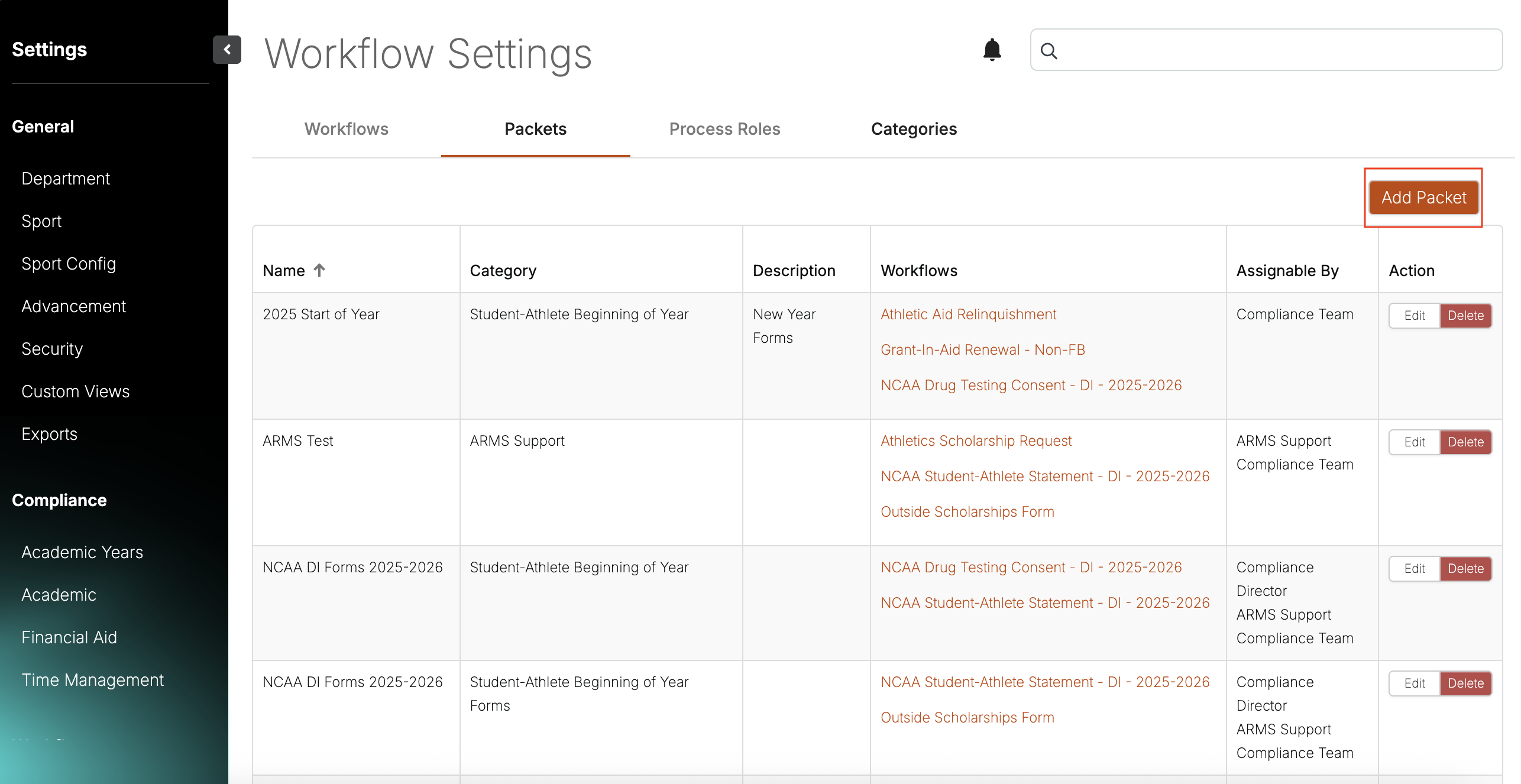Sort by Name using ascending arrow
The height and width of the screenshot is (784, 1521).
click(319, 270)
